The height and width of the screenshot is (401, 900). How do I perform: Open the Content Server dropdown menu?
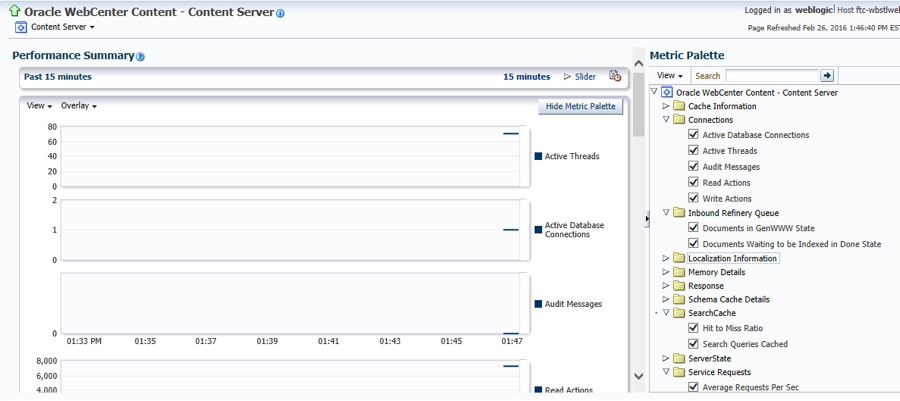pos(63,27)
